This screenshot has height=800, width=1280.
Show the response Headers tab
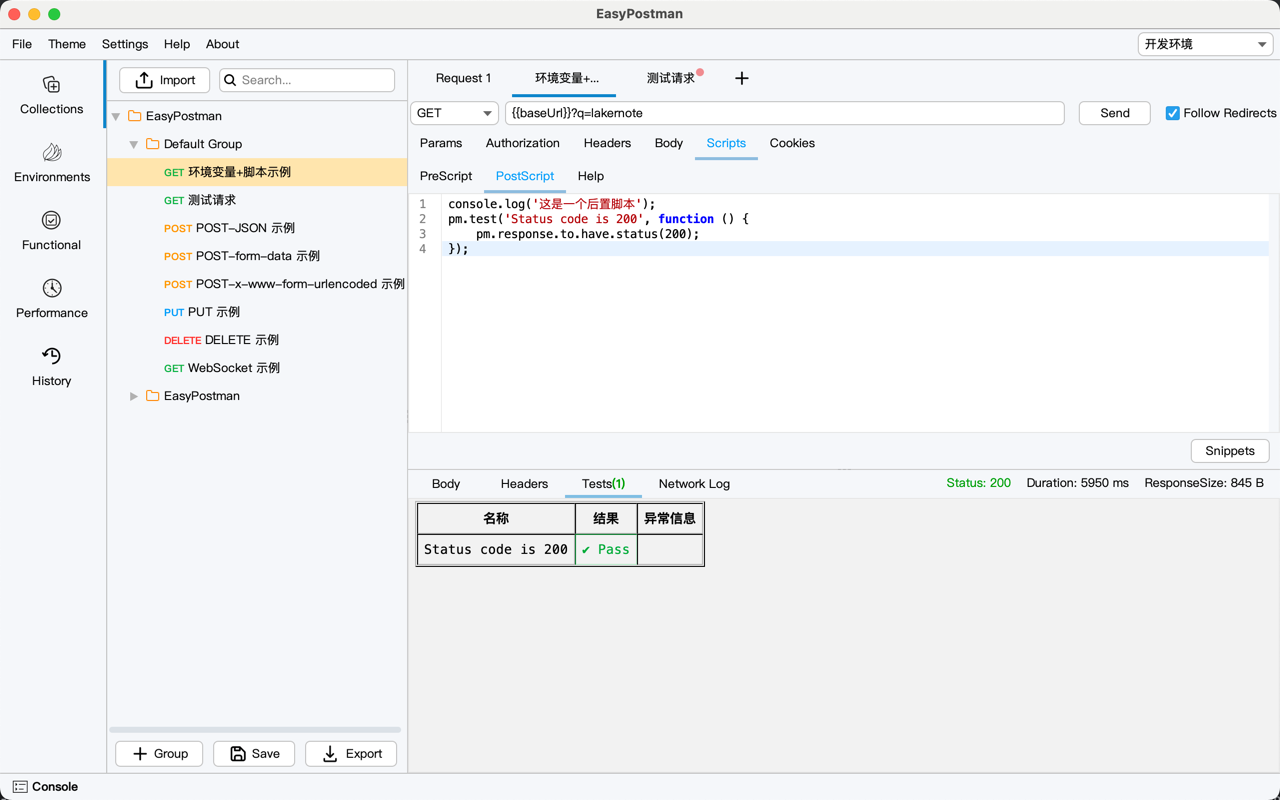click(524, 484)
